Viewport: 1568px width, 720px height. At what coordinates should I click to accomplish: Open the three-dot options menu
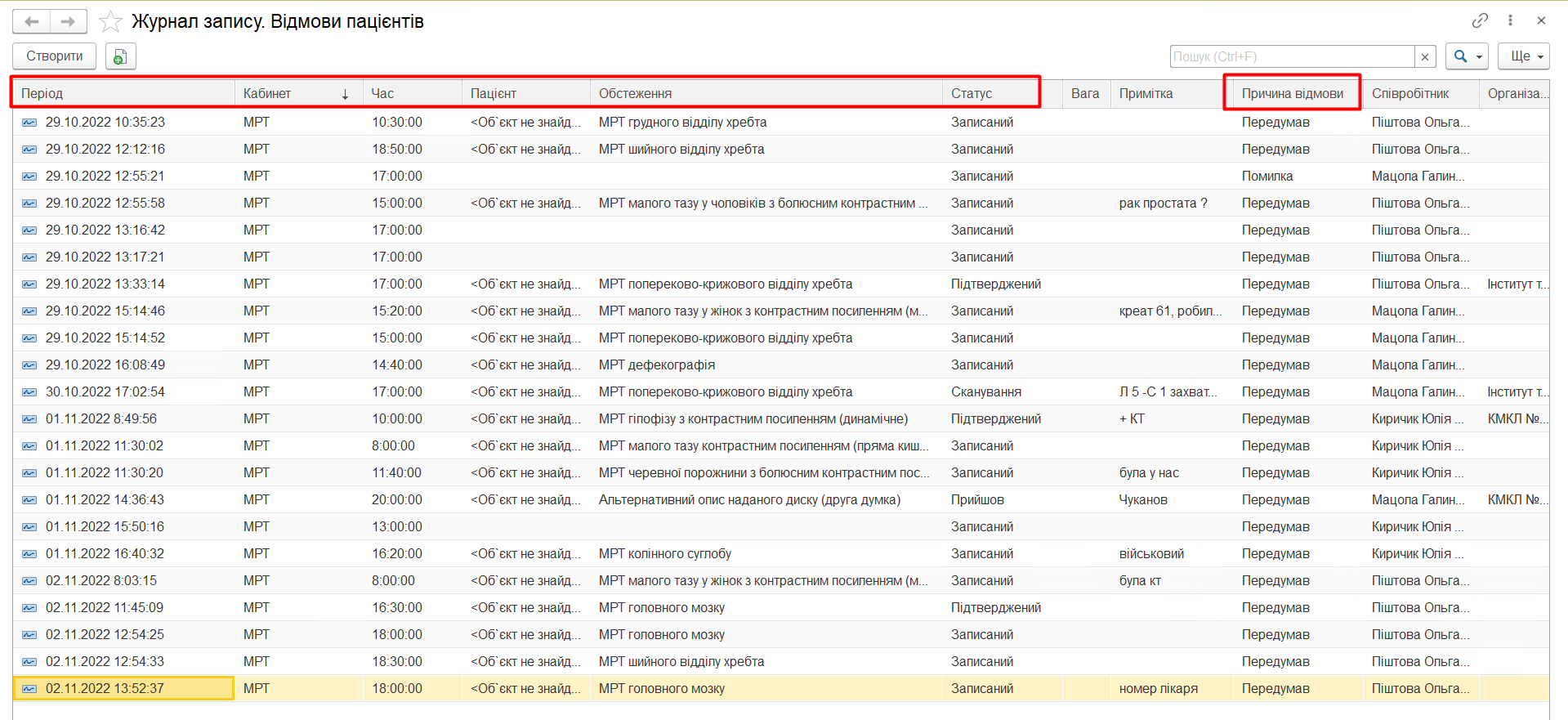click(x=1510, y=20)
